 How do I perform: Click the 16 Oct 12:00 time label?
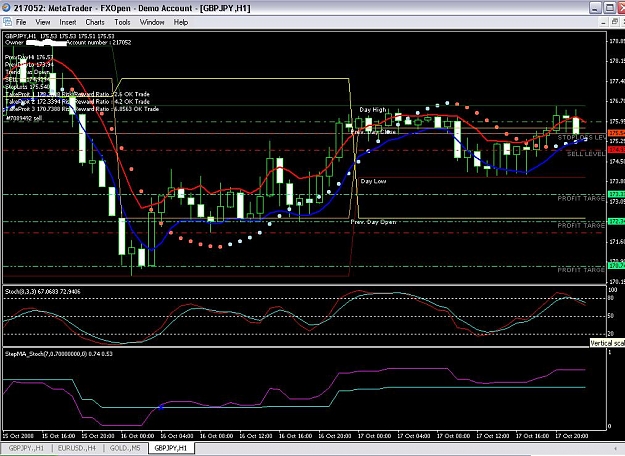256,436
